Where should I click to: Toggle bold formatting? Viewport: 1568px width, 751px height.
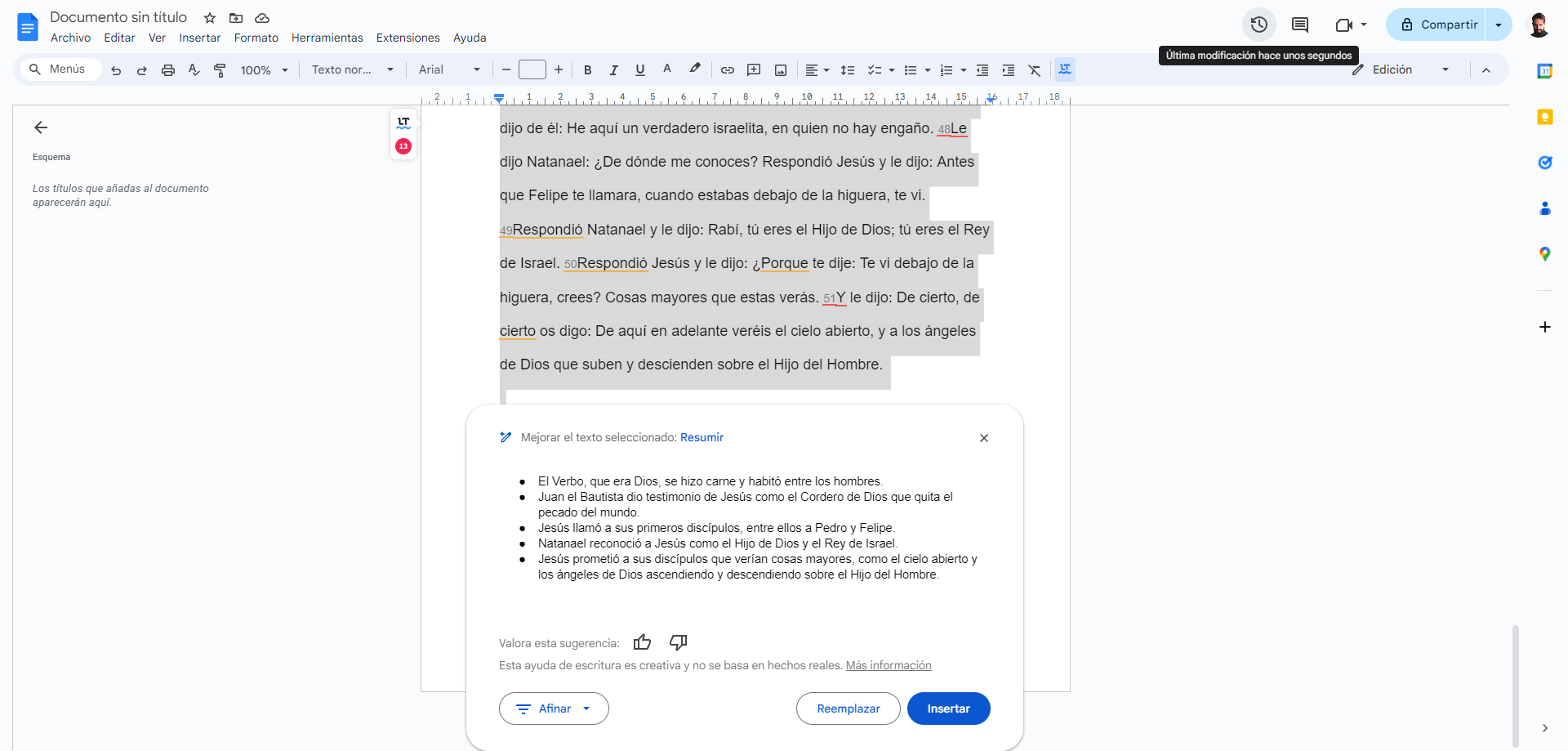coord(587,69)
